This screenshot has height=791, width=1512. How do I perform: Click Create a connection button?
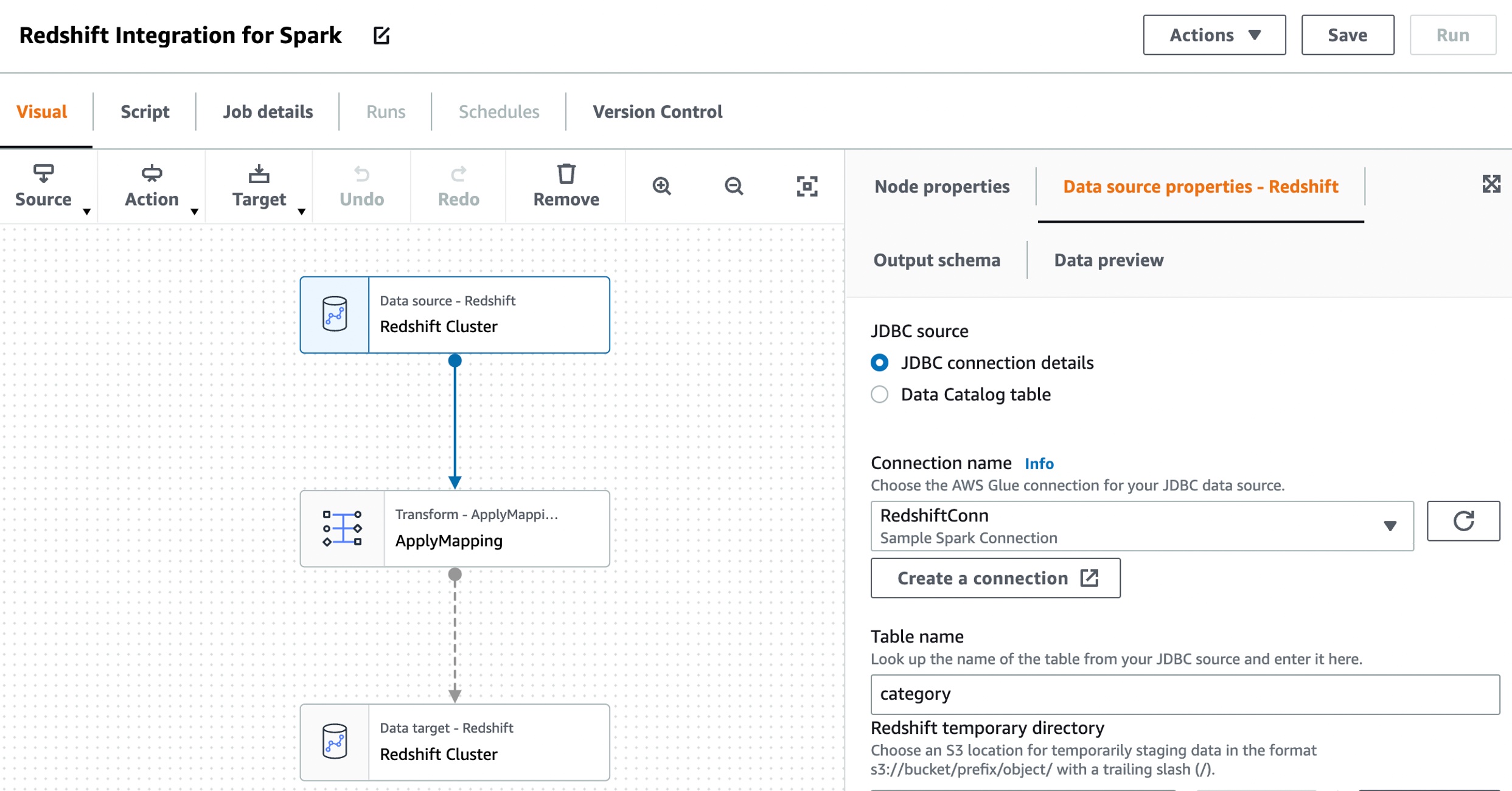995,578
